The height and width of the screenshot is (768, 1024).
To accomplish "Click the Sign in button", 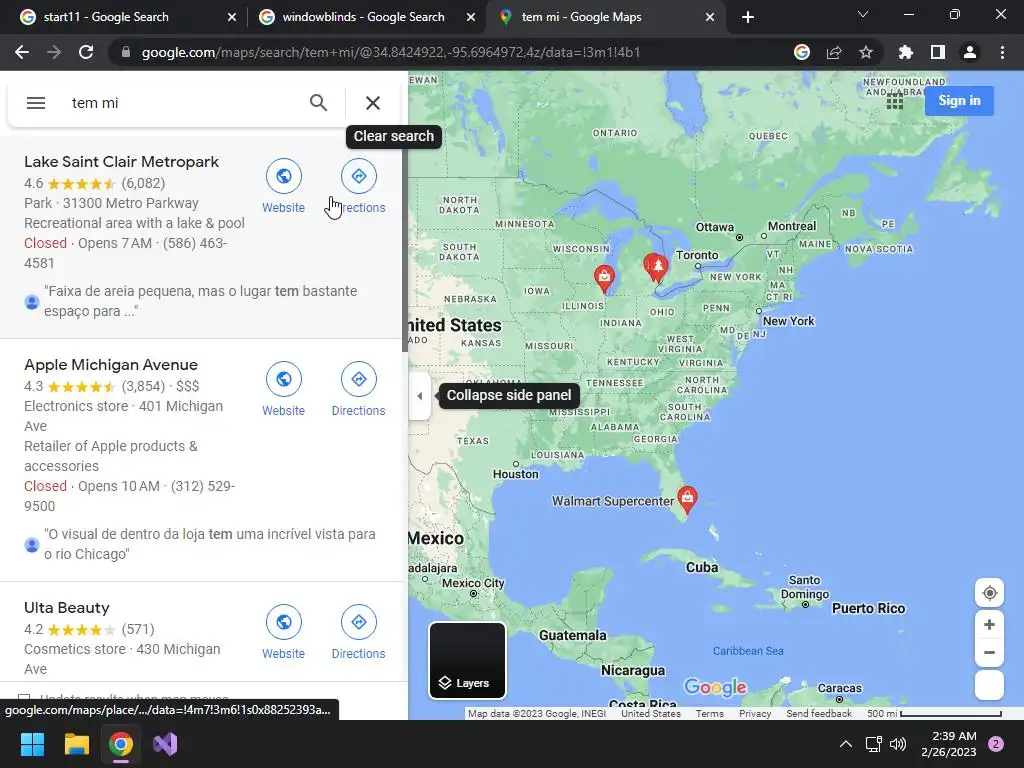I will click(959, 101).
